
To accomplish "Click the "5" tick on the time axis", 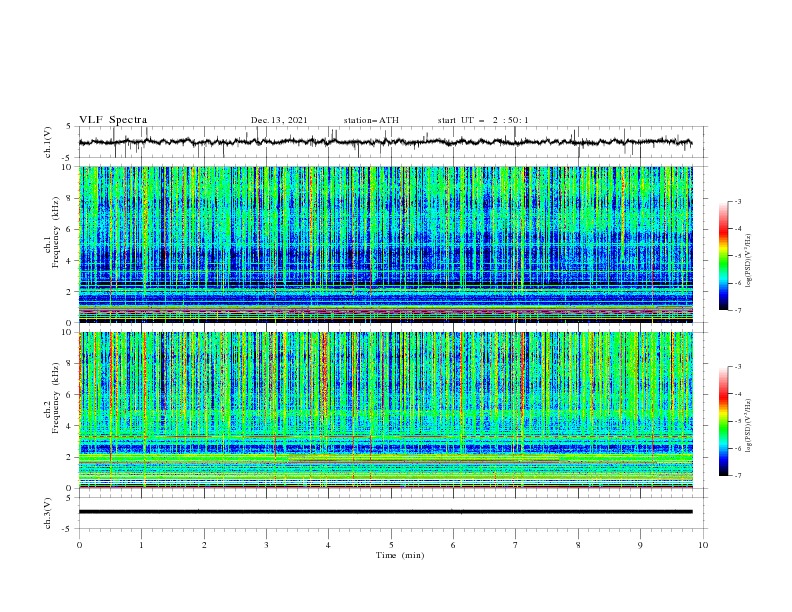I will pyautogui.click(x=391, y=545).
